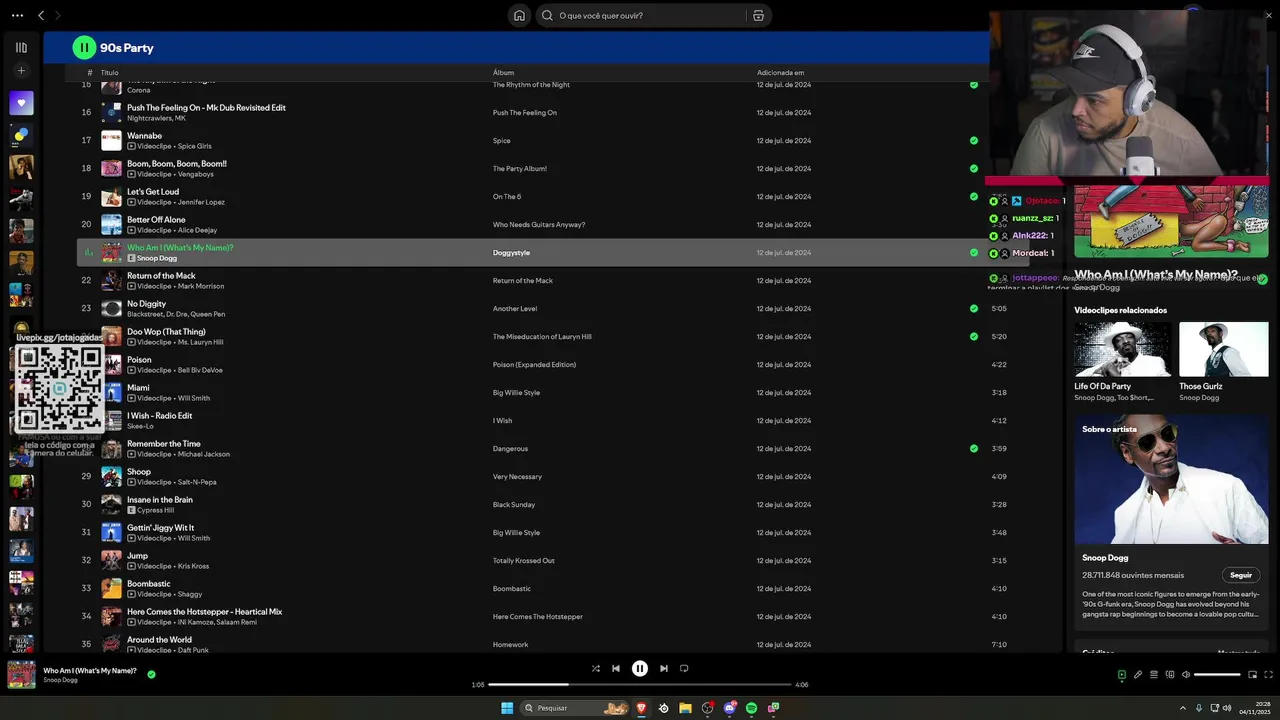This screenshot has width=1280, height=720.
Task: Open the play queue icon
Action: (1154, 675)
